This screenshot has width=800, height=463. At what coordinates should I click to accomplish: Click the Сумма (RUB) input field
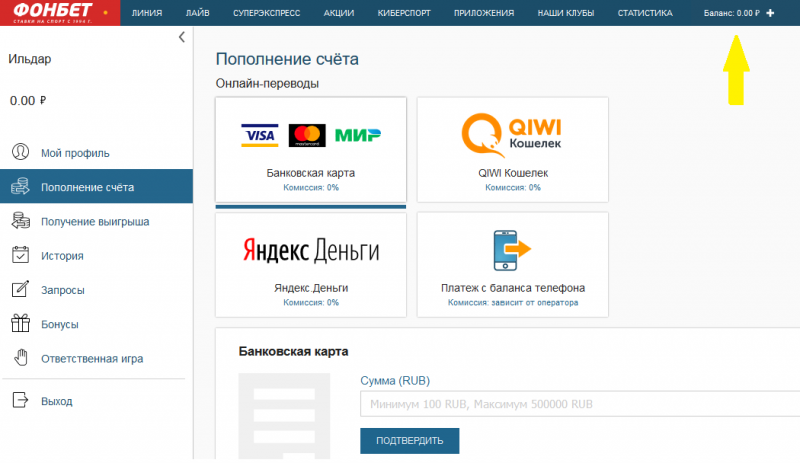580,404
